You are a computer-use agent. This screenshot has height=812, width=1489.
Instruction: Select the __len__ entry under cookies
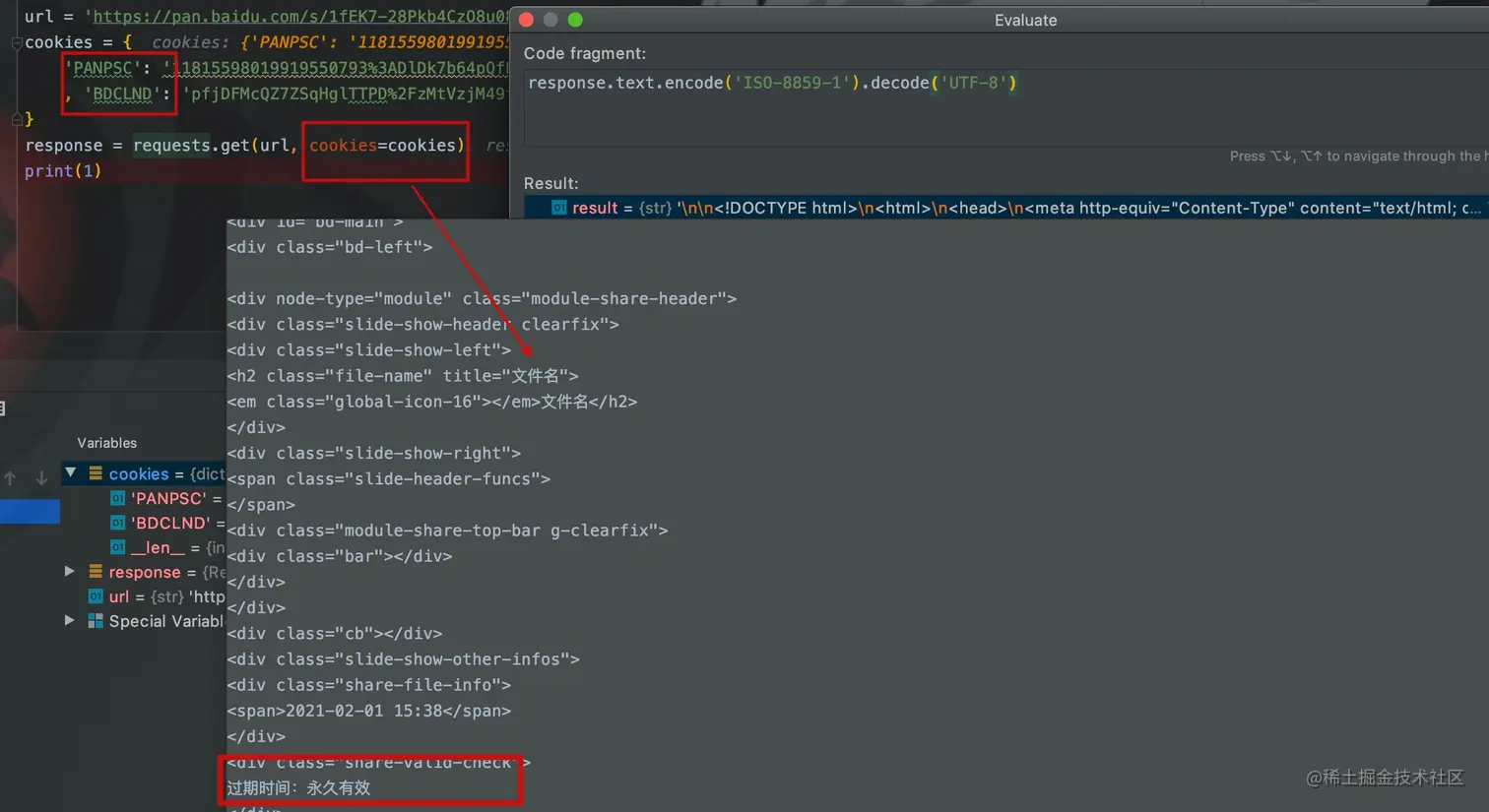pyautogui.click(x=167, y=547)
